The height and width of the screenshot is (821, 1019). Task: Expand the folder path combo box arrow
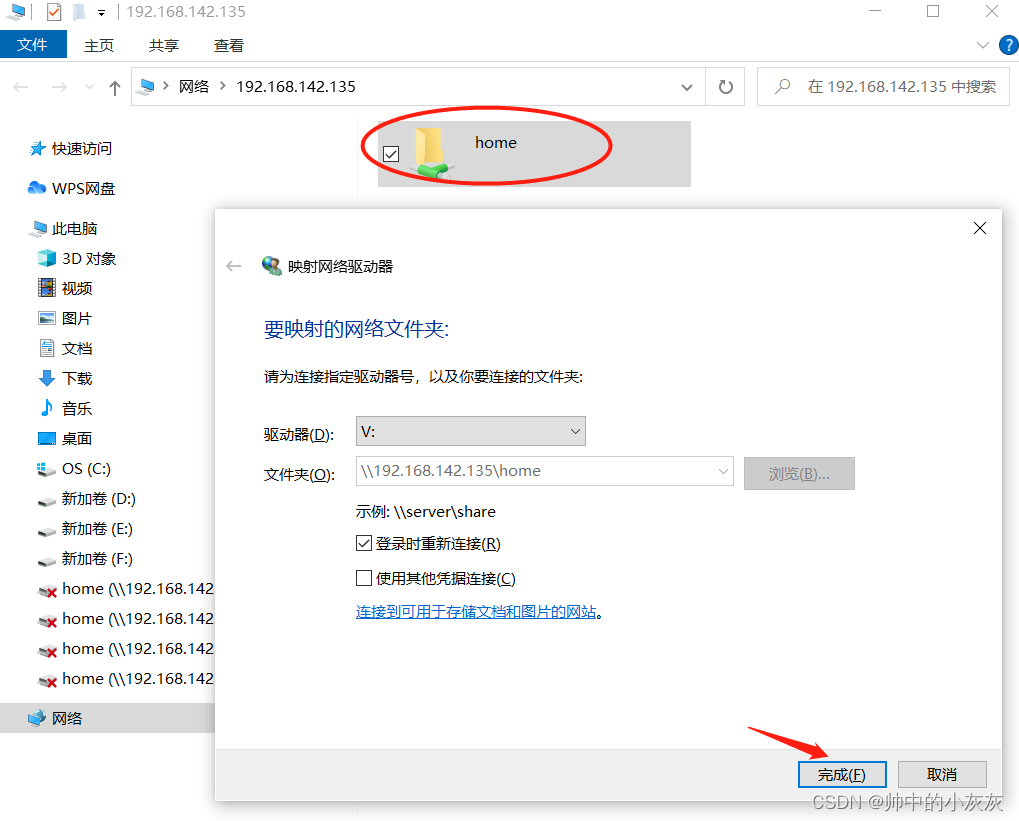pyautogui.click(x=723, y=472)
